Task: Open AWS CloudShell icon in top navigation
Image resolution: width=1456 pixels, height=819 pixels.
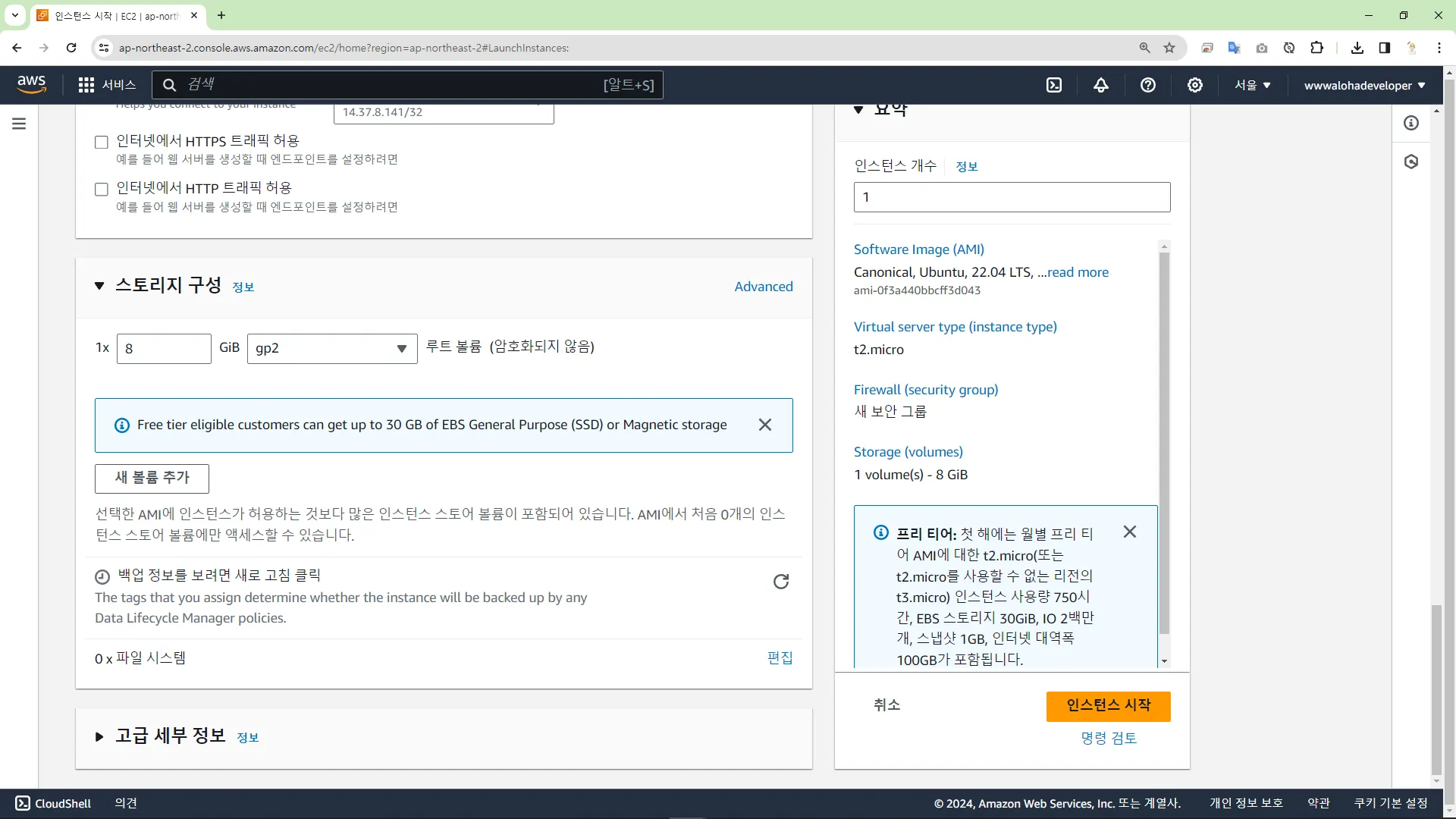Action: coord(1054,85)
